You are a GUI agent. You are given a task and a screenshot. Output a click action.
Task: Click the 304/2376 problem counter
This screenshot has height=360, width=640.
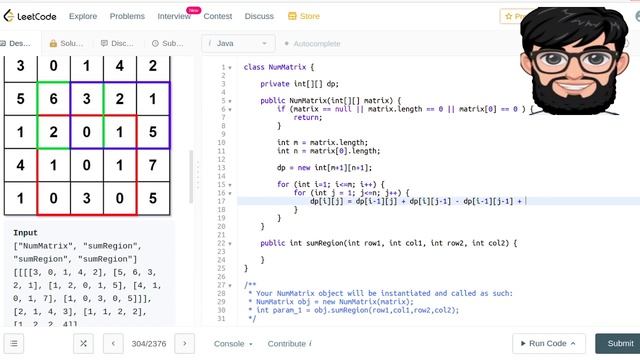click(149, 344)
